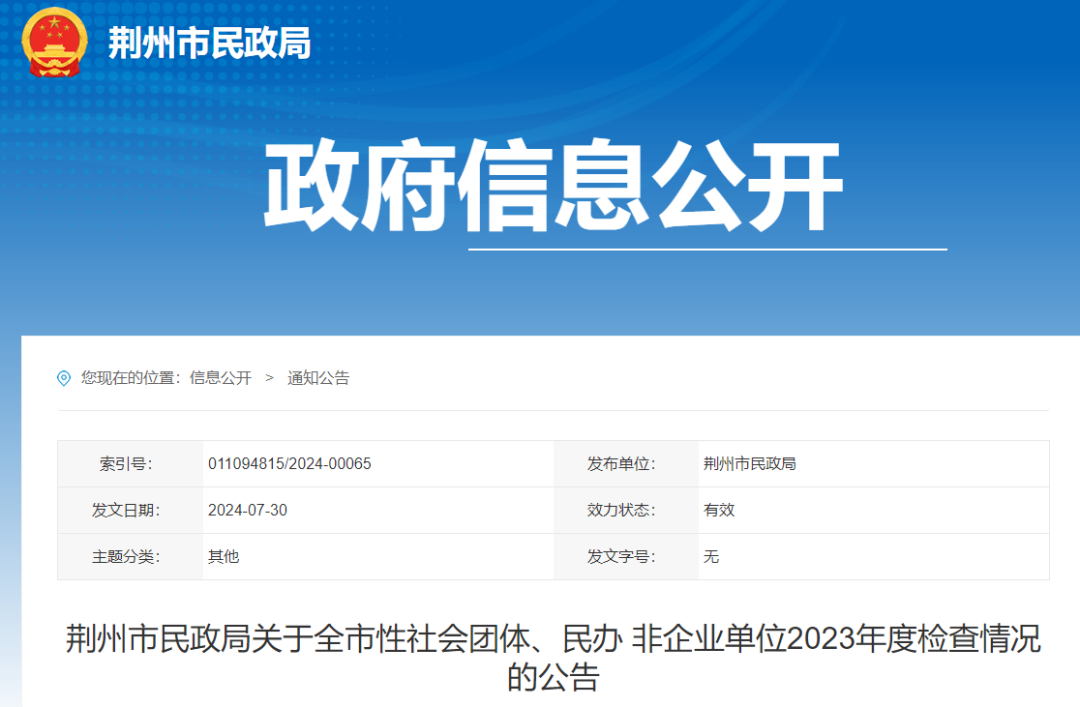
Task: Click the breadcrumb > separator arrow
Action: (269, 378)
